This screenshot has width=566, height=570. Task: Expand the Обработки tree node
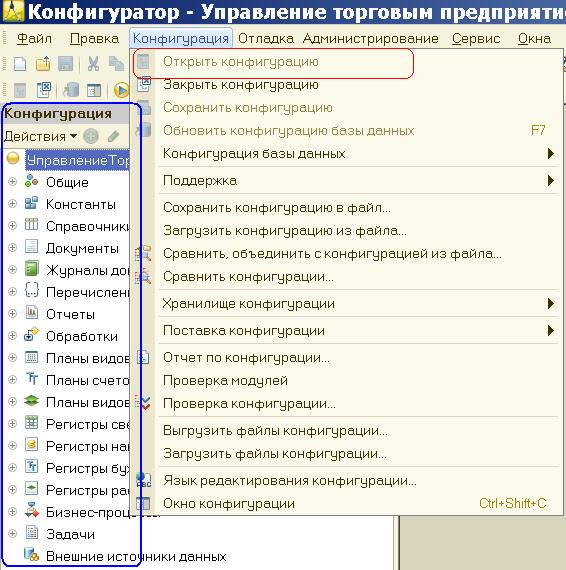coord(12,335)
